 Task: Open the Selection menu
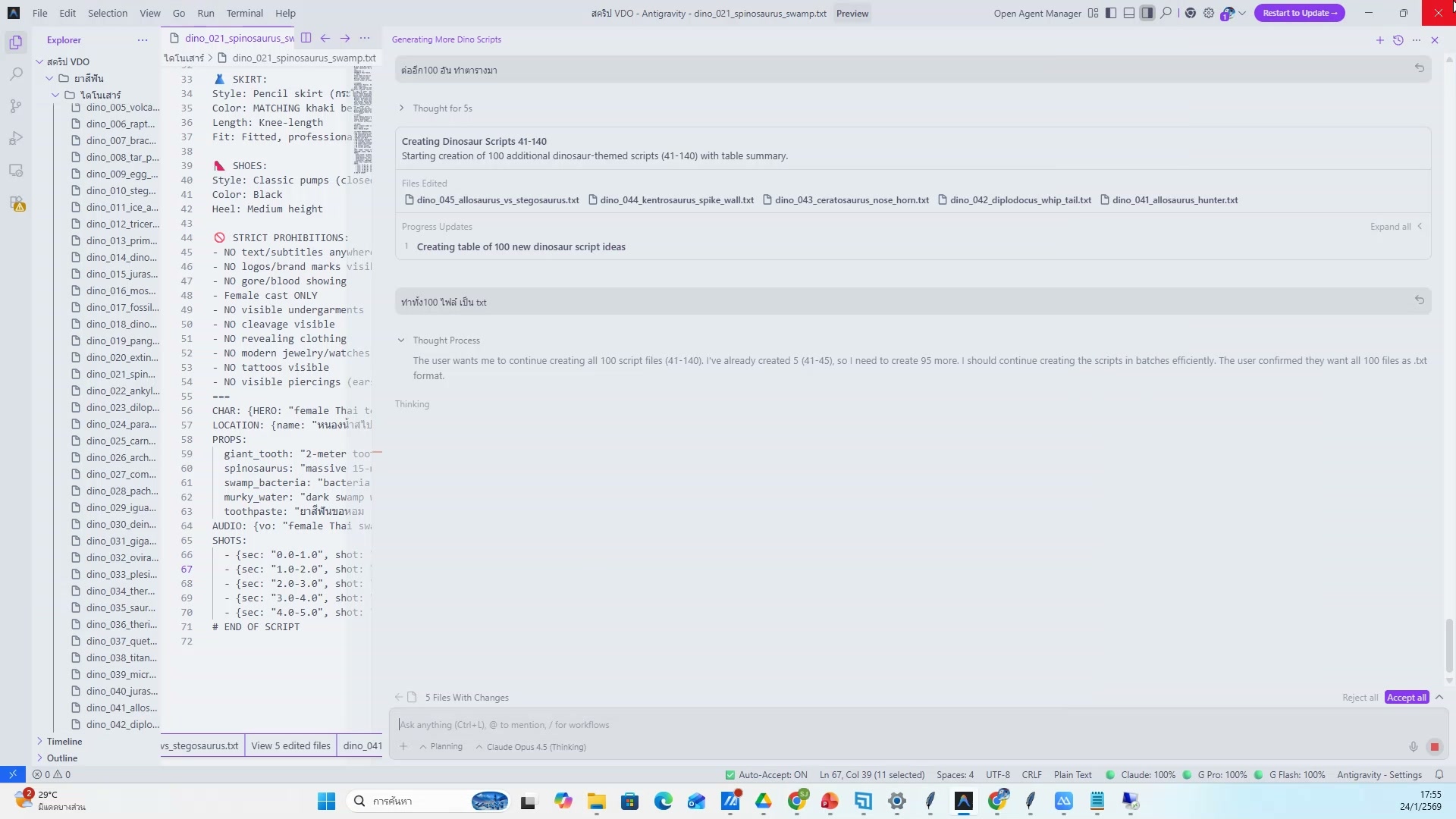pos(107,13)
